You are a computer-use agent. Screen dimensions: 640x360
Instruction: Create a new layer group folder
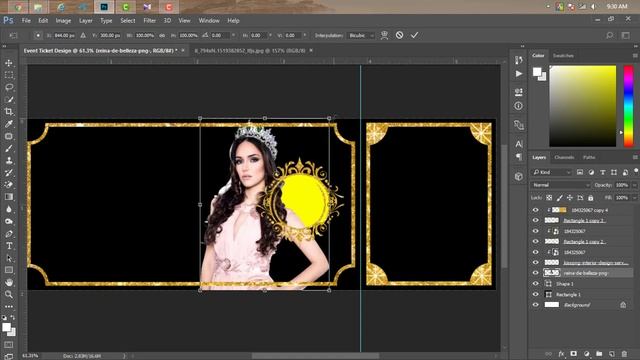pos(599,353)
